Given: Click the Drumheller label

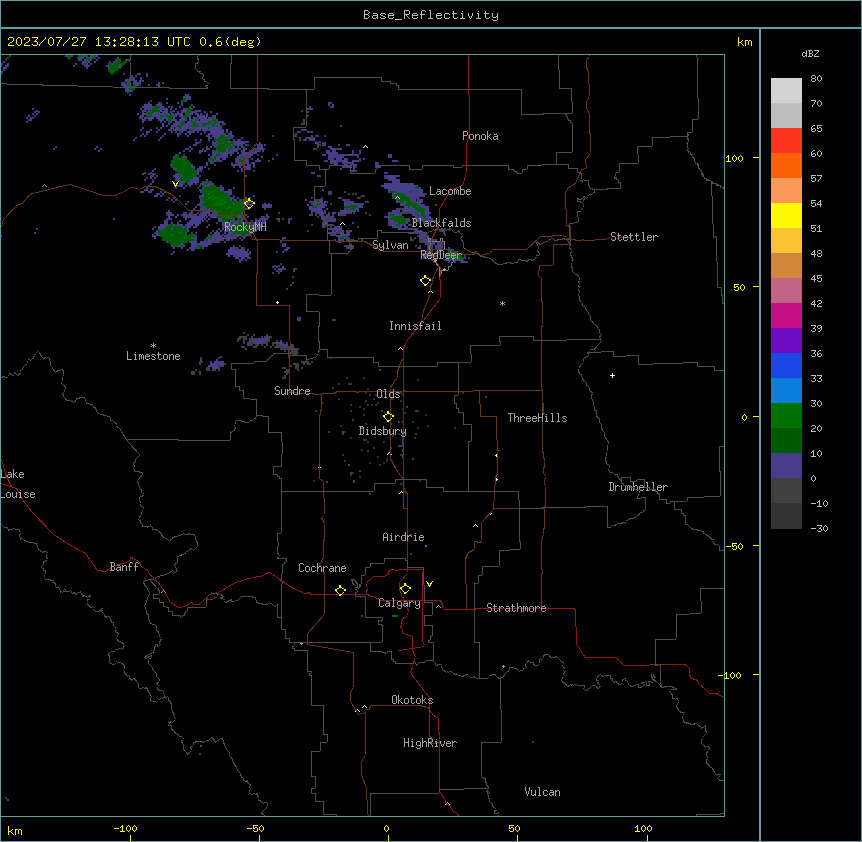Looking at the screenshot, I should pos(638,487).
